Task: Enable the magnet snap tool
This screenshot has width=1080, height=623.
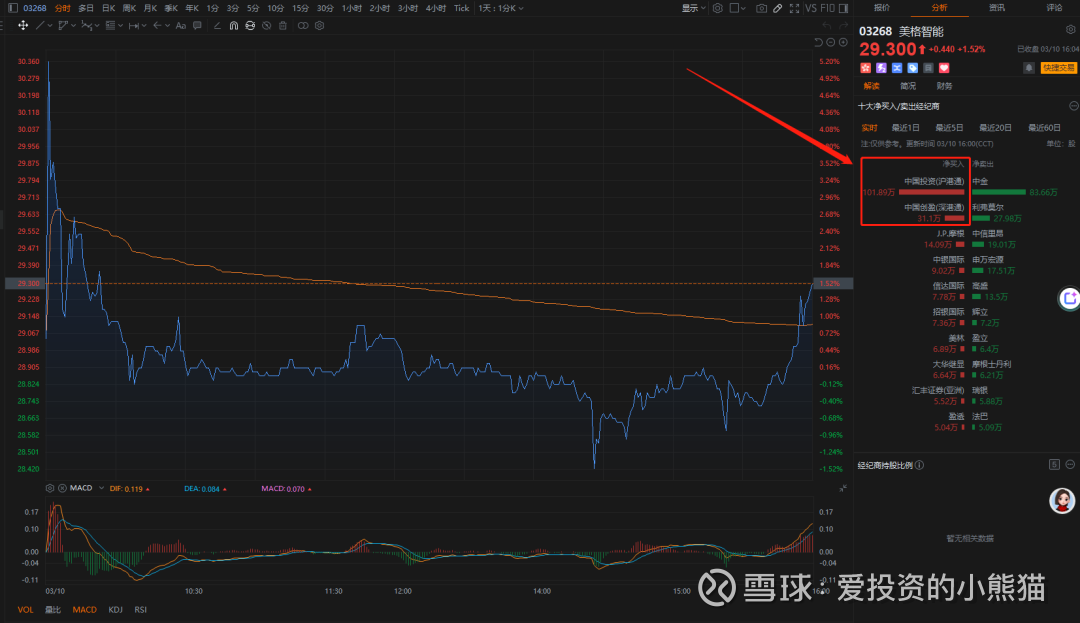Action: tap(233, 25)
